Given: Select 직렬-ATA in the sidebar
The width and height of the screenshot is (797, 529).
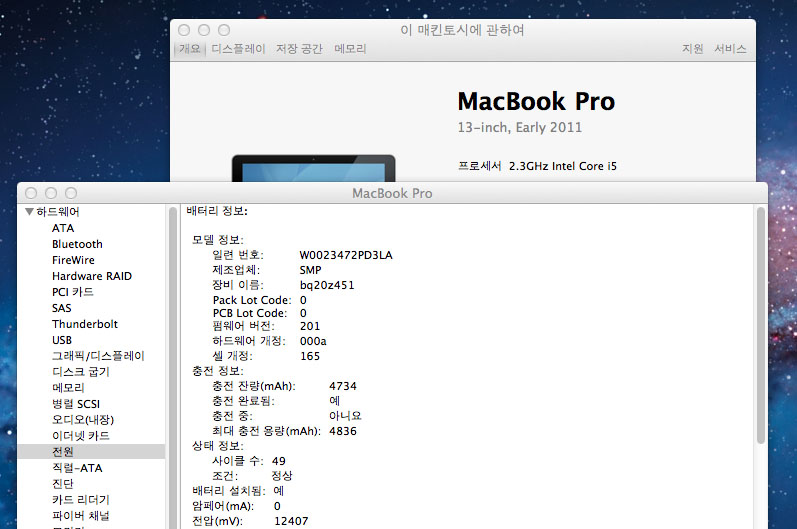Looking at the screenshot, I should pos(77,468).
